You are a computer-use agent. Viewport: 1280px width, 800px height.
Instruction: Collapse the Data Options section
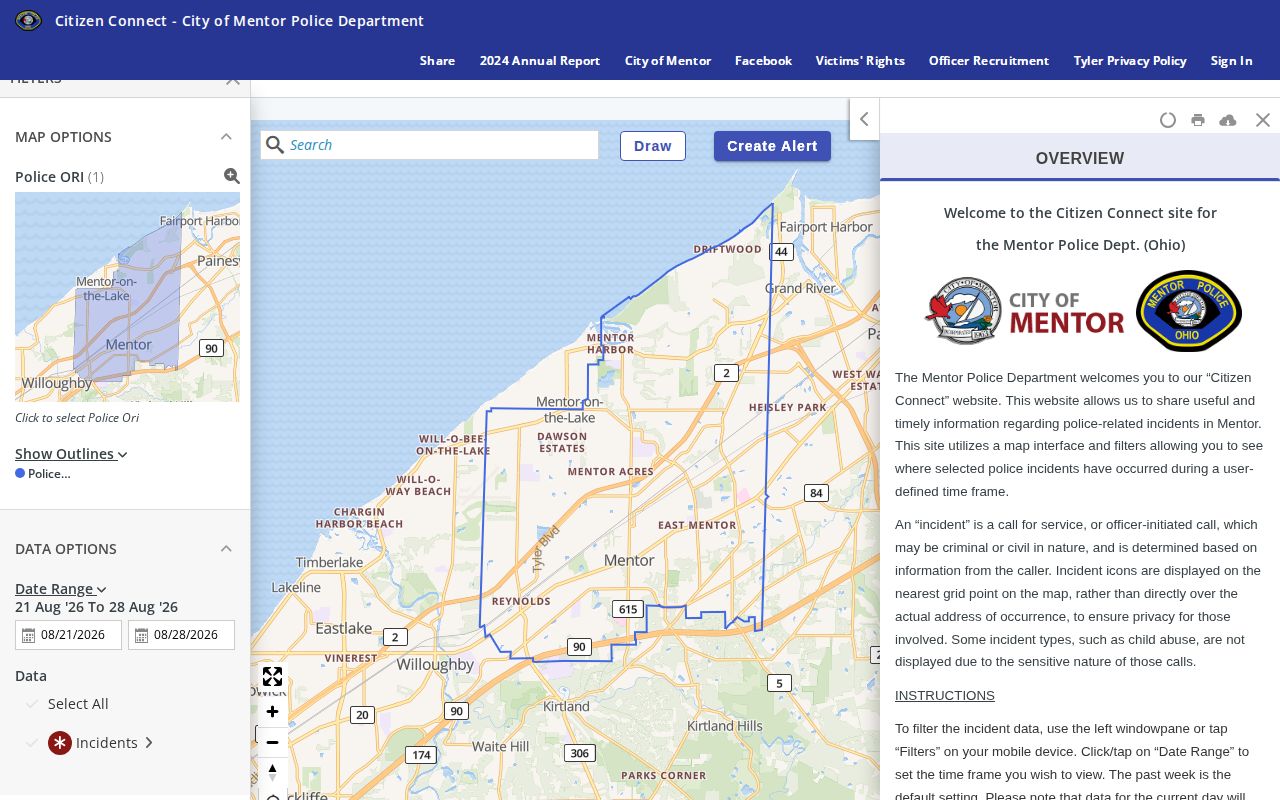(x=226, y=549)
